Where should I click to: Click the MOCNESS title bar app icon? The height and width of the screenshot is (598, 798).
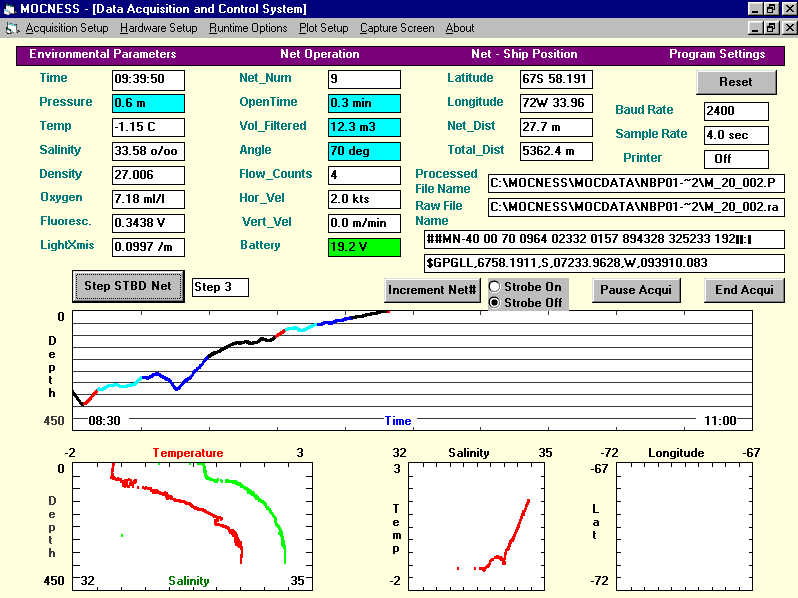coord(9,9)
